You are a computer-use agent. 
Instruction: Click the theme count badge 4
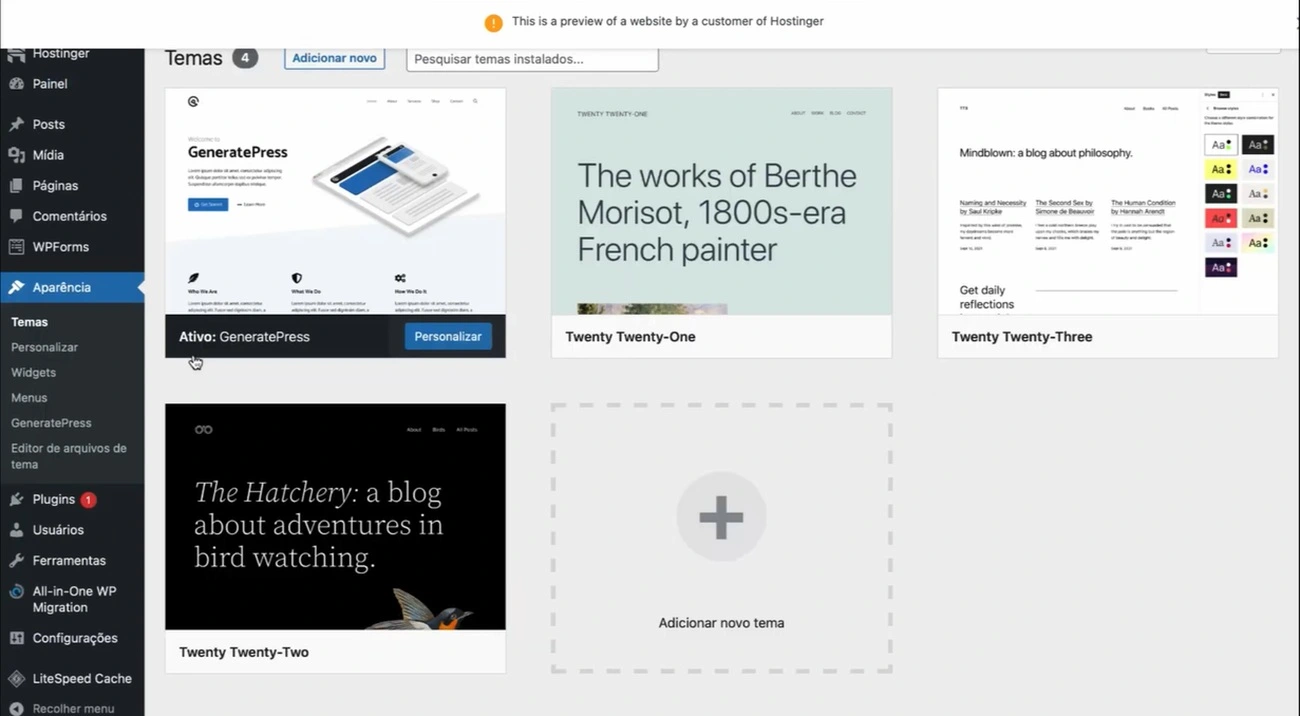click(245, 58)
